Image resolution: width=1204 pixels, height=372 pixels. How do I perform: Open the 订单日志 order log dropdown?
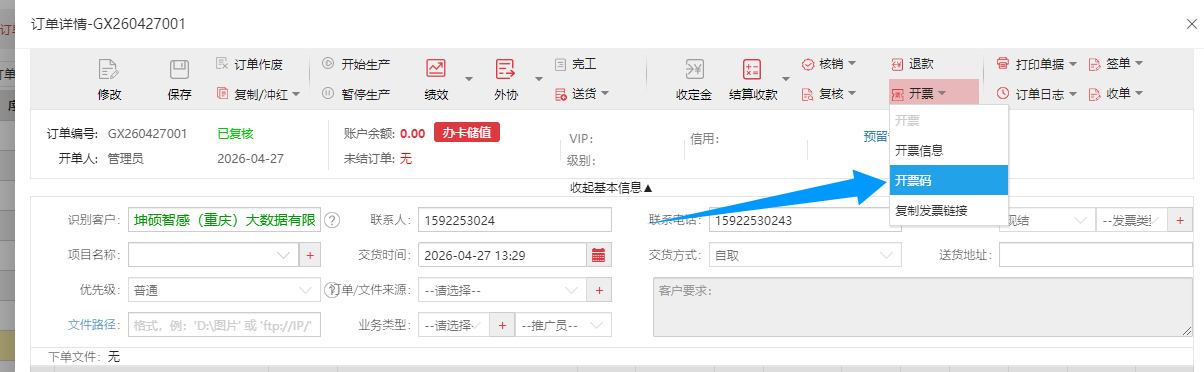point(1036,94)
